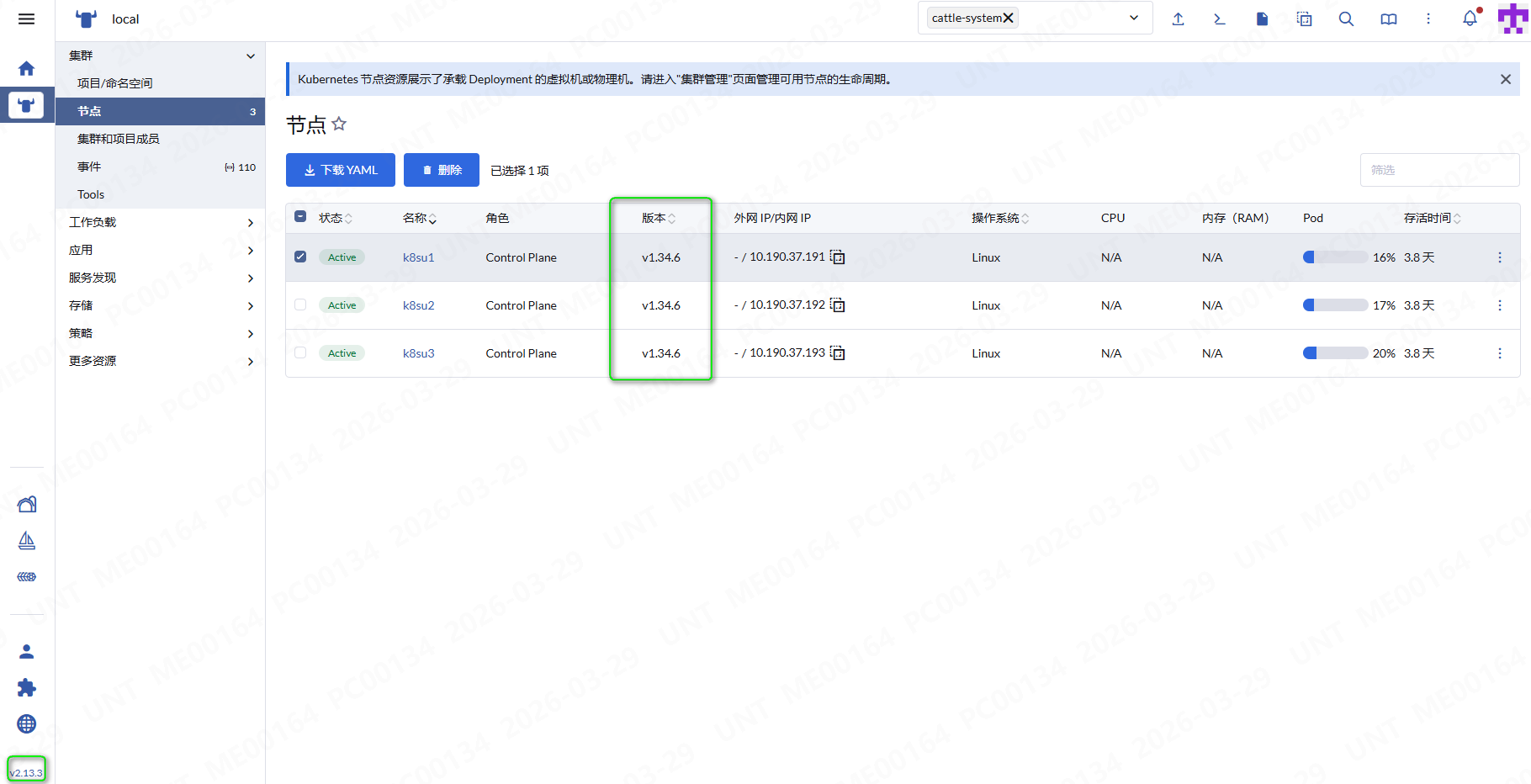Open the k8su2 node link
1531x784 pixels.
pyautogui.click(x=418, y=305)
